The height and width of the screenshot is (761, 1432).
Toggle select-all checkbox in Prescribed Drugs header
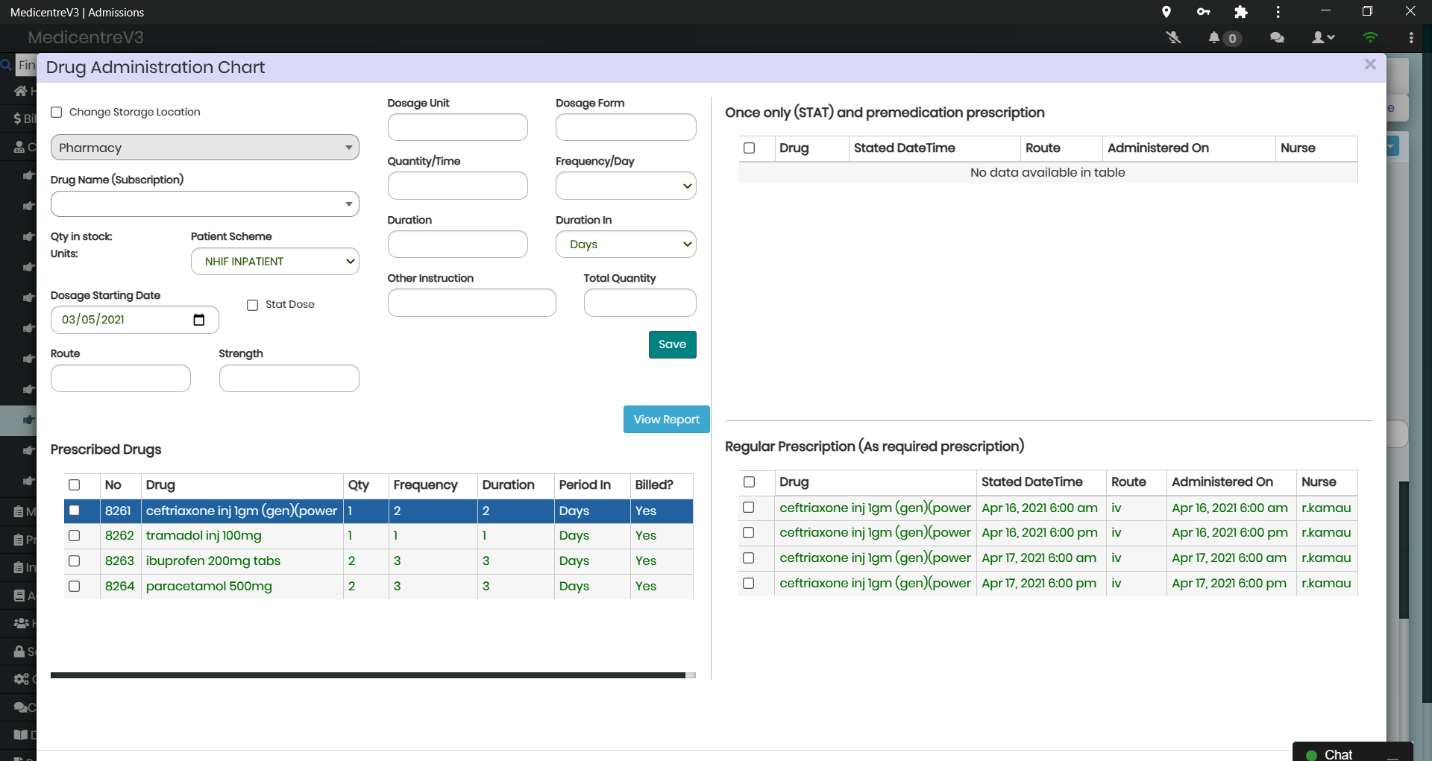click(74, 485)
